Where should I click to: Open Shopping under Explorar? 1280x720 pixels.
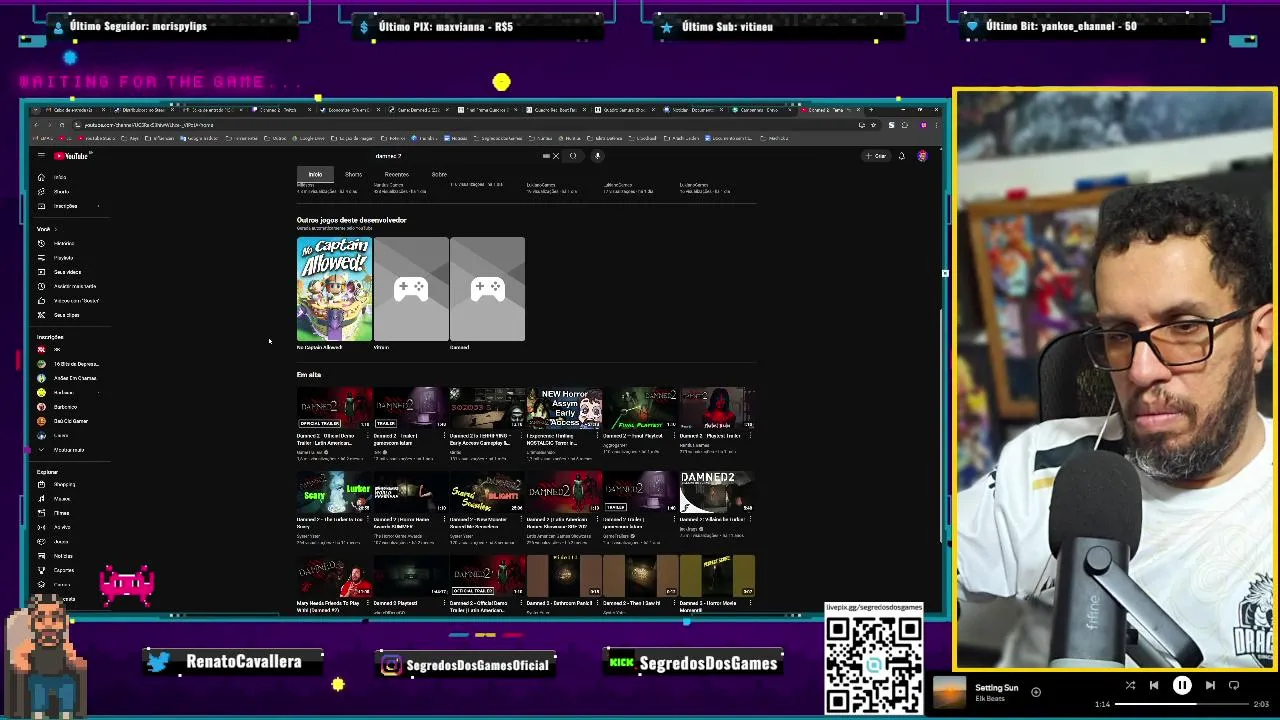(63, 484)
